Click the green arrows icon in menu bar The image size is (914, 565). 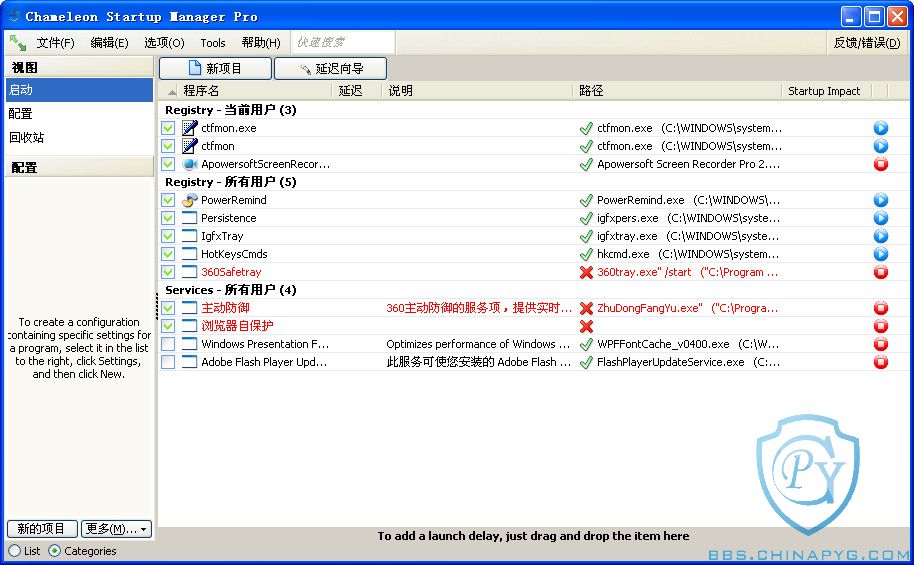[17, 43]
